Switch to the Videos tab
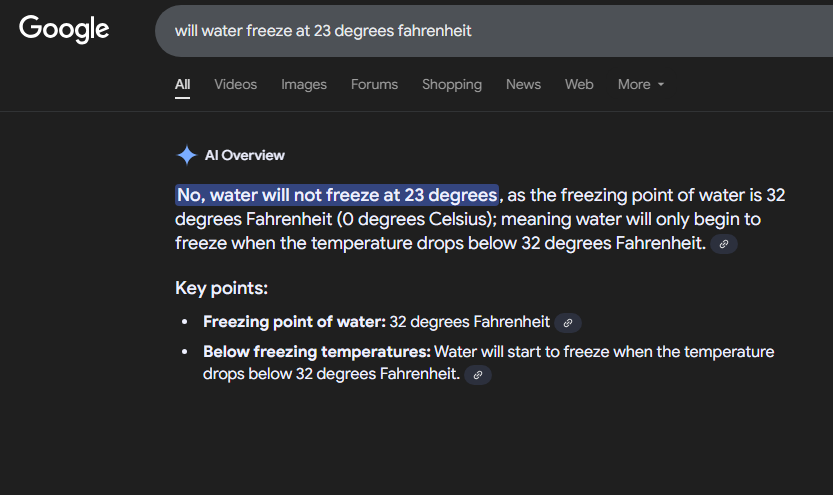The image size is (833, 495). point(235,85)
